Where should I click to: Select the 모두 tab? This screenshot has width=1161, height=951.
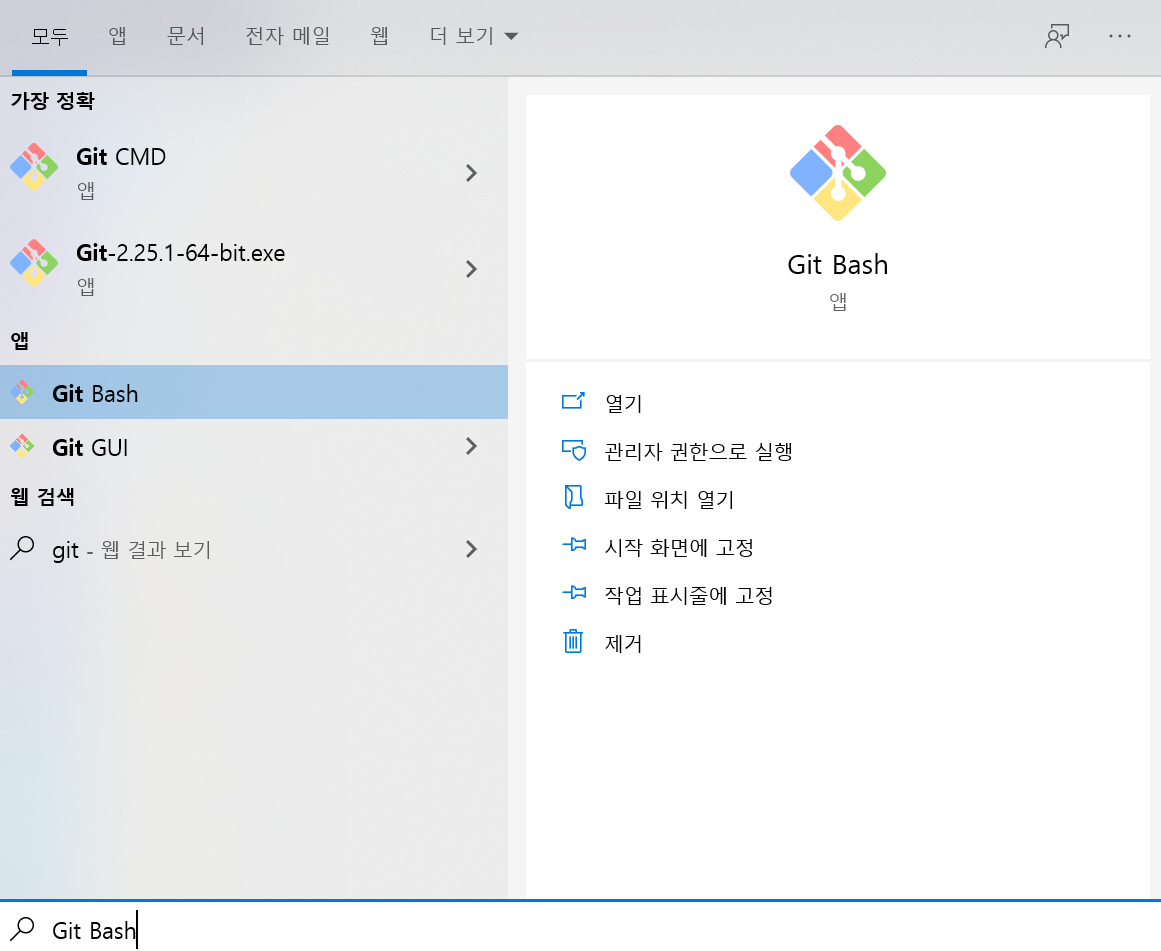pyautogui.click(x=50, y=36)
